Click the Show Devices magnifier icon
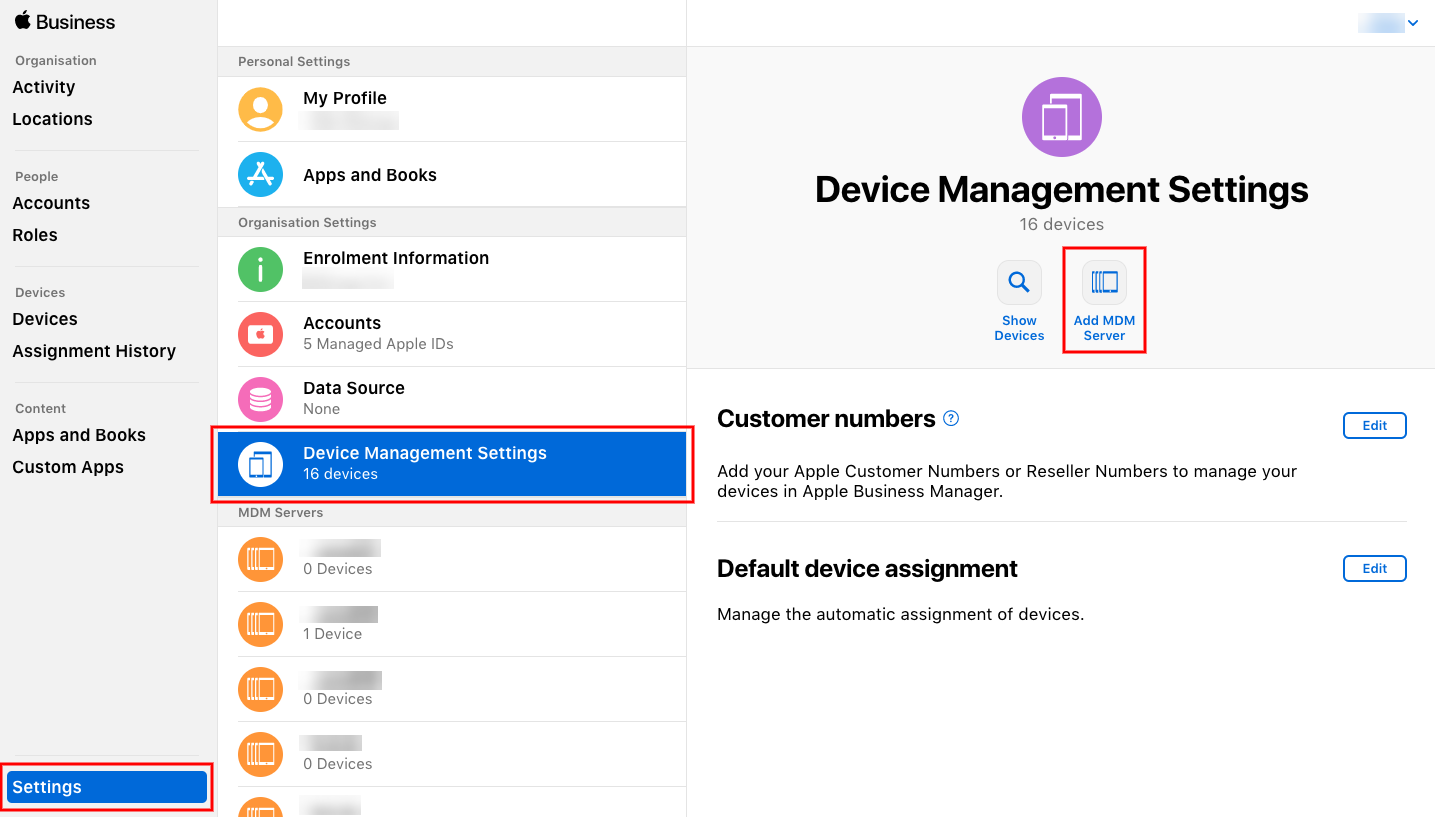1435x817 pixels. coord(1019,282)
